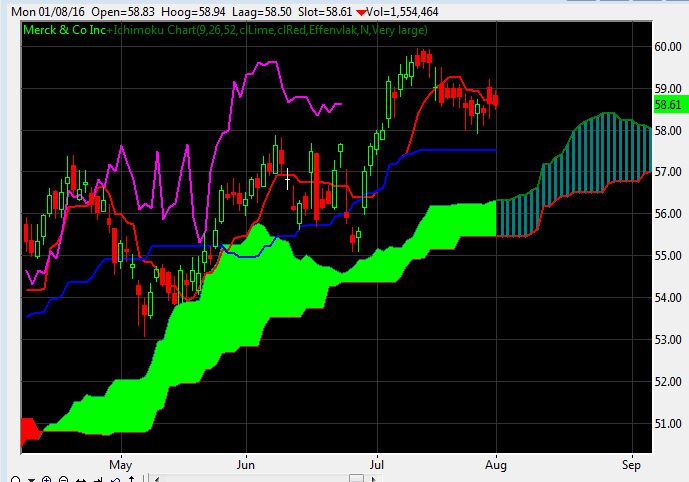Click the 53.00 price axis label
Viewport: 689px width, 482px height.
(668, 340)
